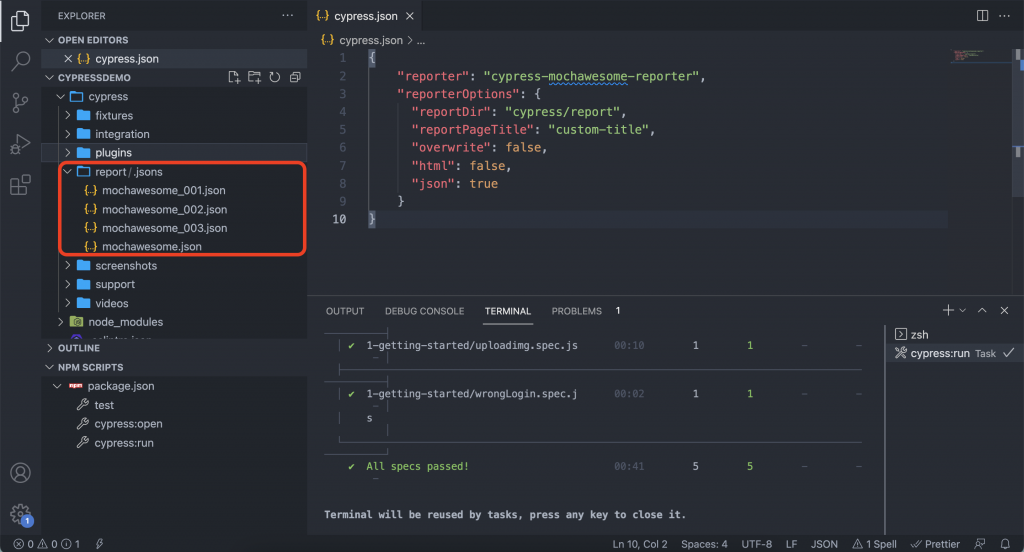Click the New File icon in CYPRESSDEMO header
1024x552 pixels.
tap(234, 77)
